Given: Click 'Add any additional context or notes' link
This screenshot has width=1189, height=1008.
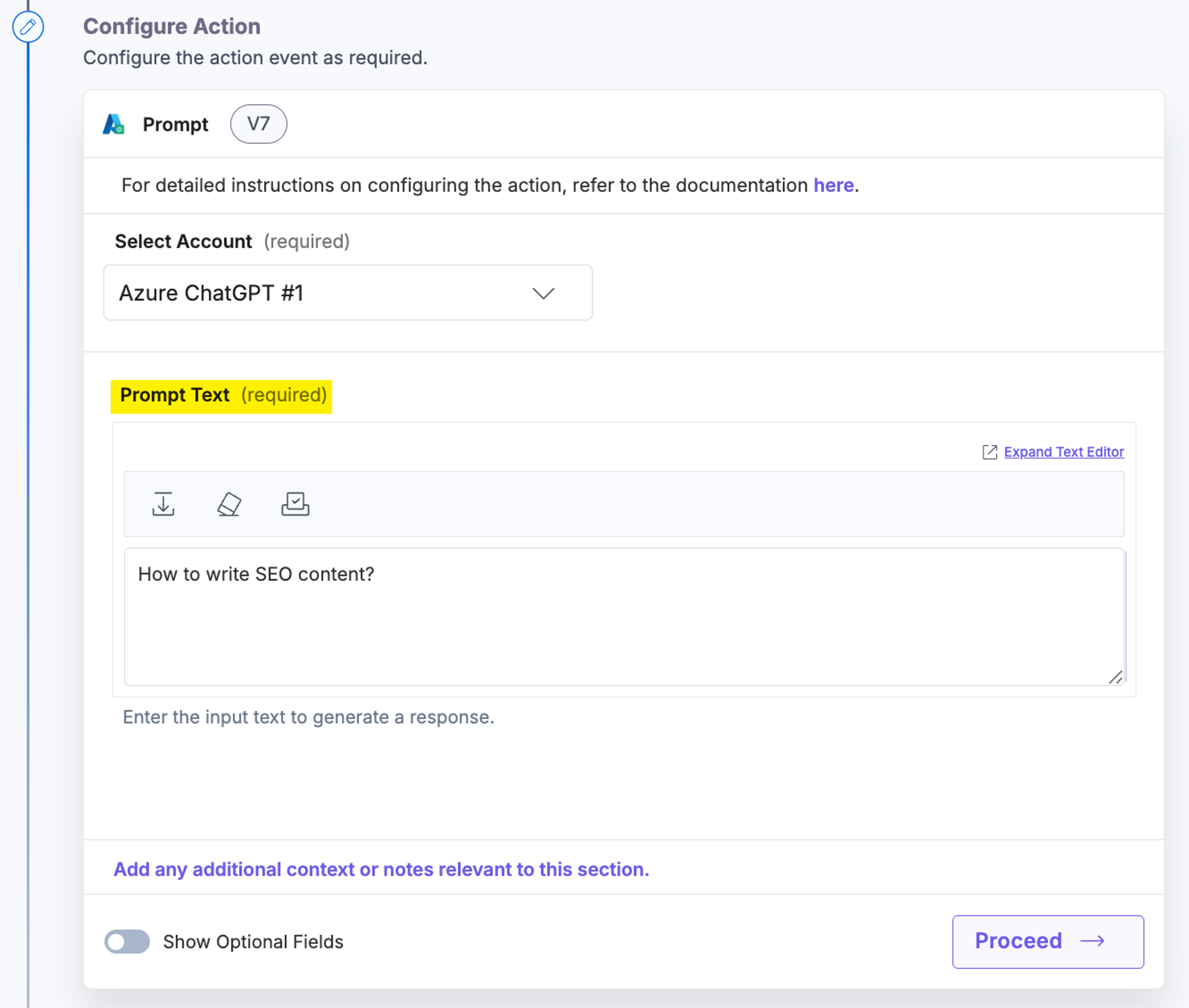Looking at the screenshot, I should pyautogui.click(x=381, y=869).
